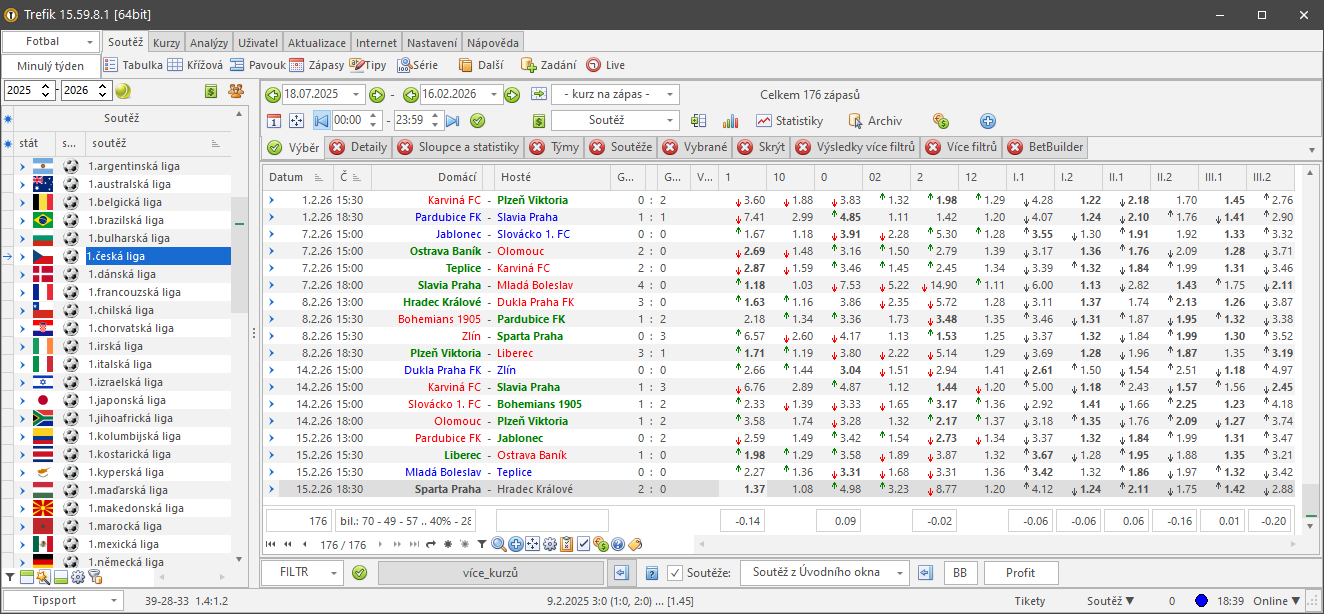Open the Fotbal sport dropdown
Screen dimensions: 1324x614
coord(50,42)
